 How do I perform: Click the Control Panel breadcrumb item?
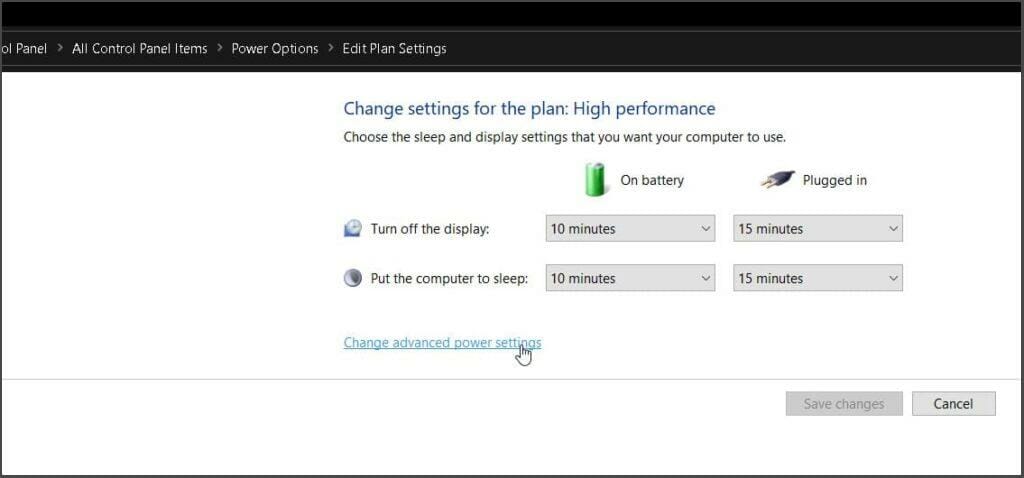[24, 49]
